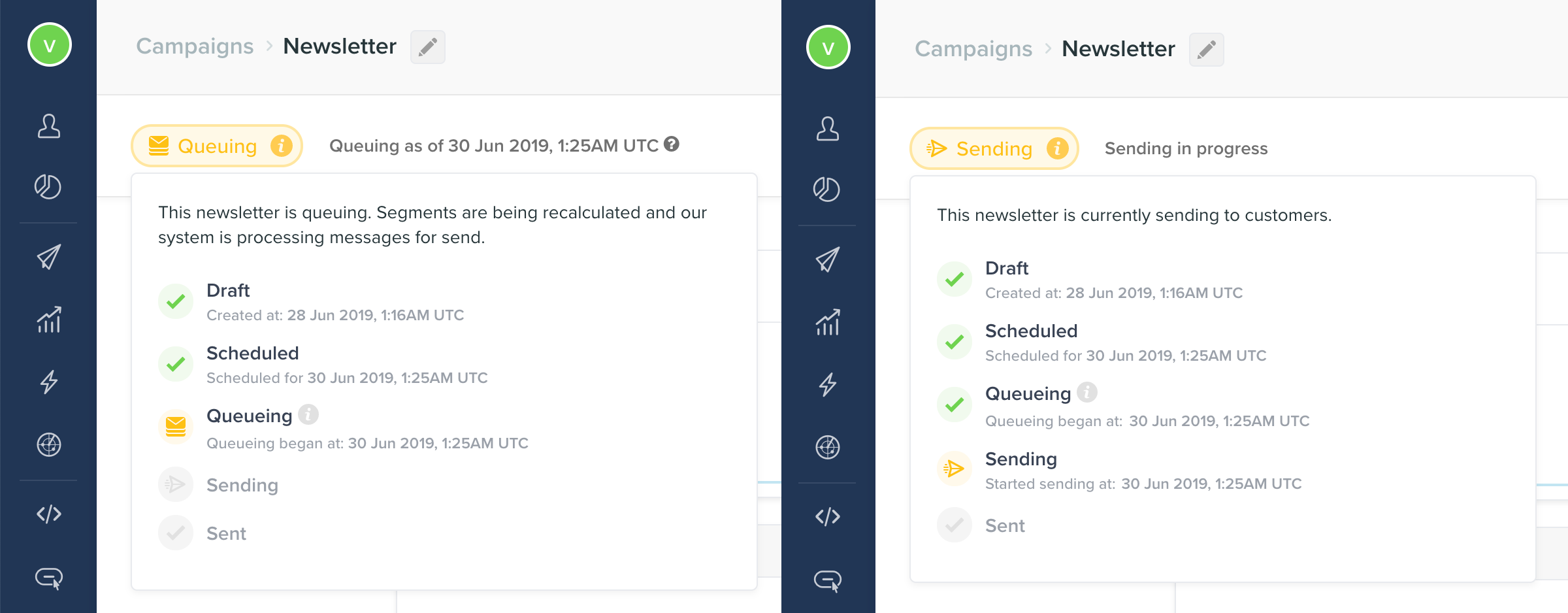
Task: Click 'currently sending to customers' message
Action: [1134, 215]
